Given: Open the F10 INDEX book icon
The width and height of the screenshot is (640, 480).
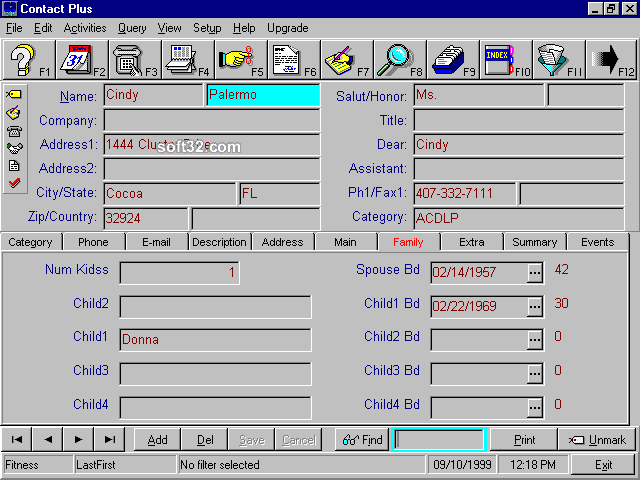Looking at the screenshot, I should 506,60.
